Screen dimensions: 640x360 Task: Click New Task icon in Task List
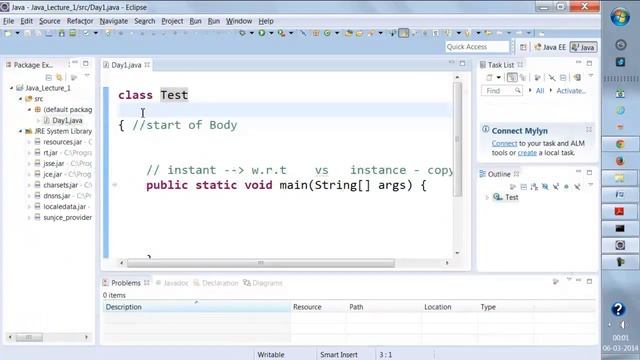click(x=489, y=78)
